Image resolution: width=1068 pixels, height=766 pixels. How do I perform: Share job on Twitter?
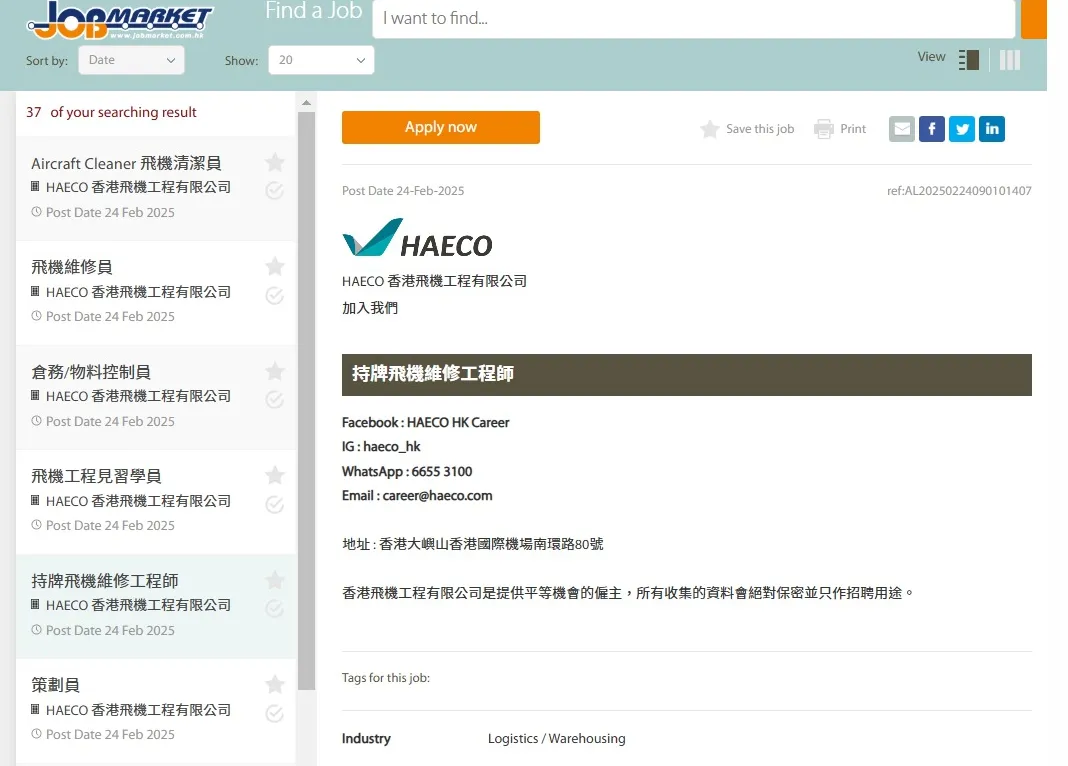pos(962,129)
